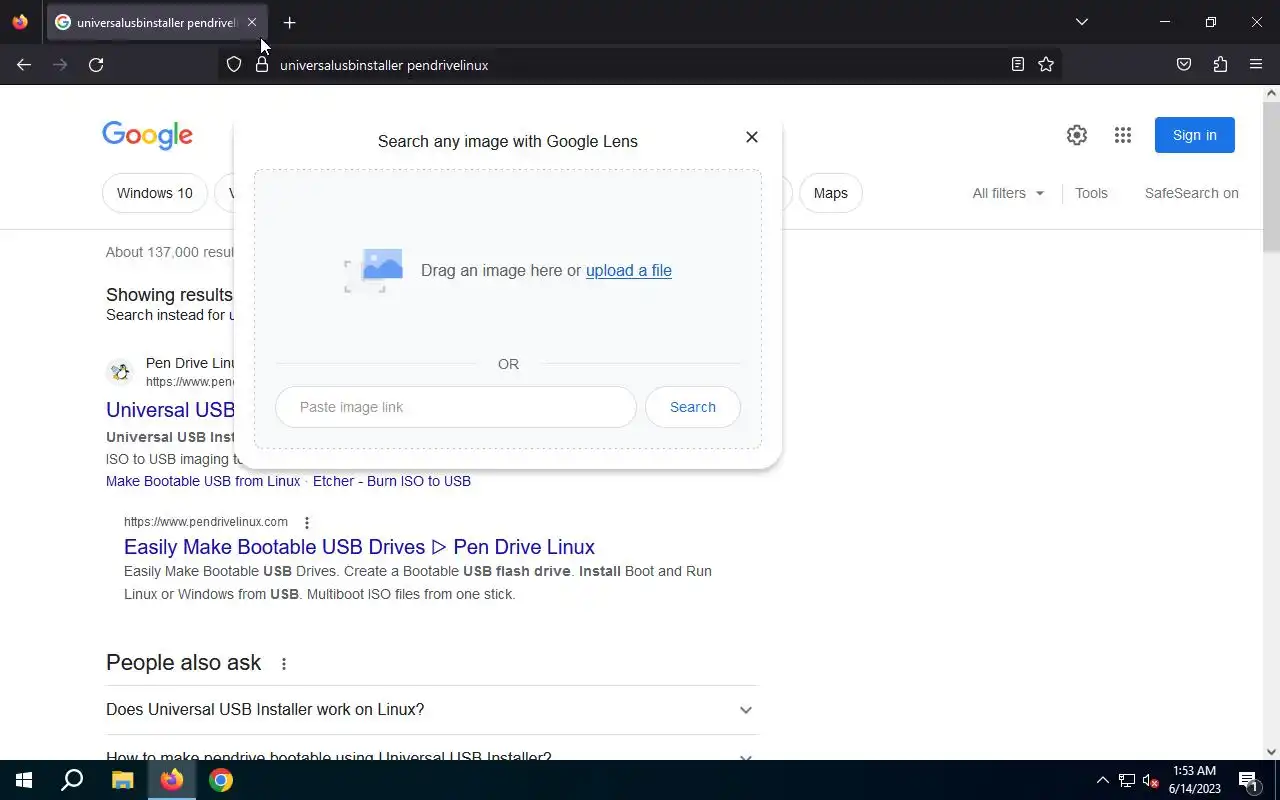Close the universalusbinstaller tab
The height and width of the screenshot is (800, 1280).
point(252,22)
